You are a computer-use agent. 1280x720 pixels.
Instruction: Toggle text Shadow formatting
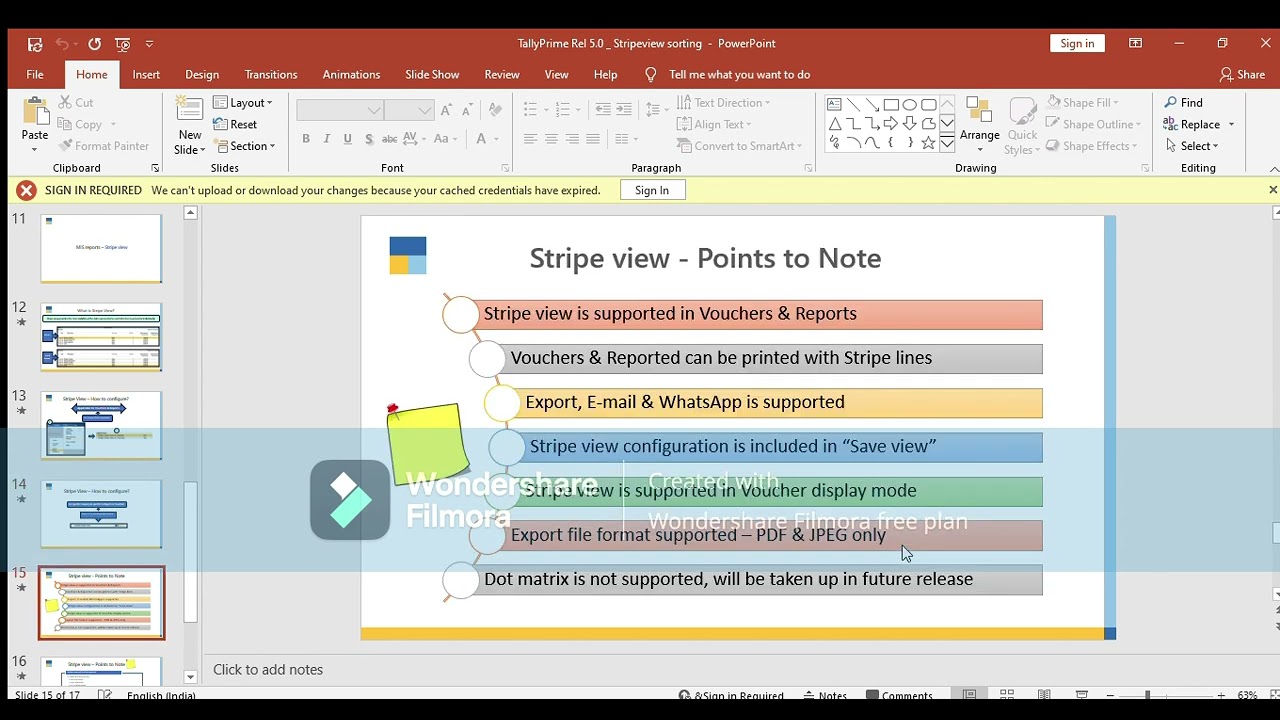pos(369,139)
